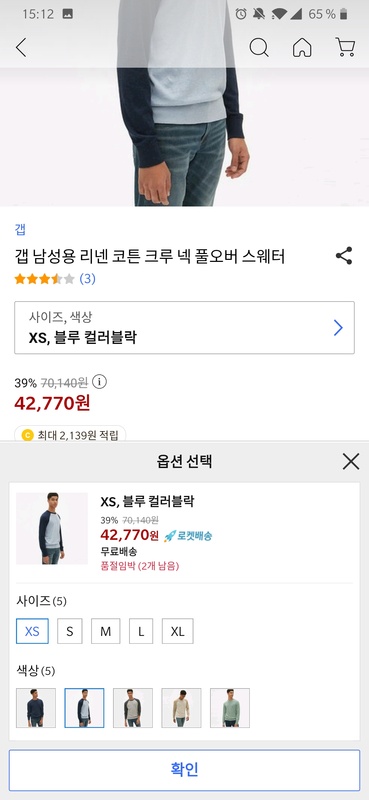Choose size XL option
This screenshot has height=800, width=369.
click(x=178, y=631)
